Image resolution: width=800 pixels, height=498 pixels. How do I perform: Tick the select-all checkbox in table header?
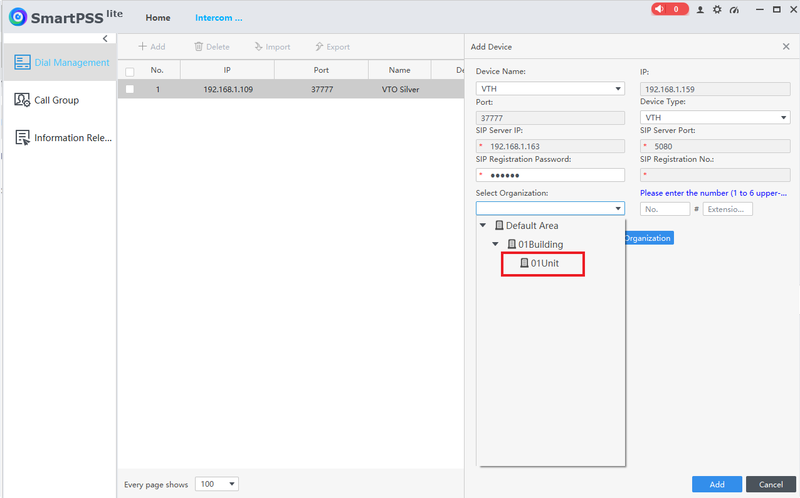tap(129, 71)
